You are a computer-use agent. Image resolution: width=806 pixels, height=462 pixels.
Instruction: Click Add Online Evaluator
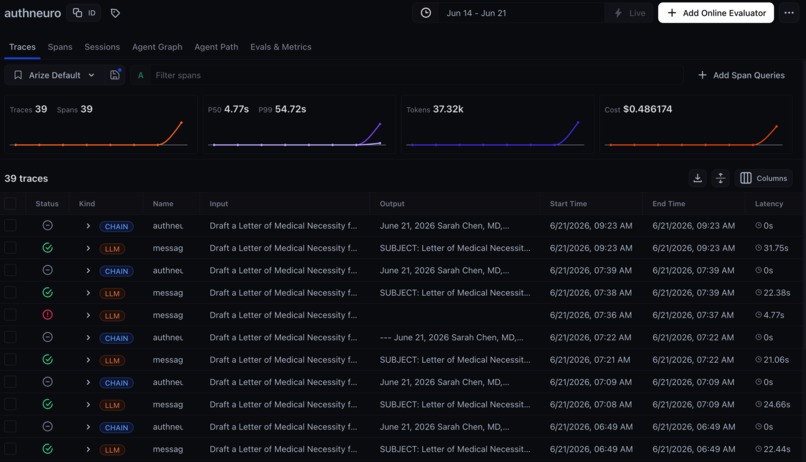click(716, 13)
